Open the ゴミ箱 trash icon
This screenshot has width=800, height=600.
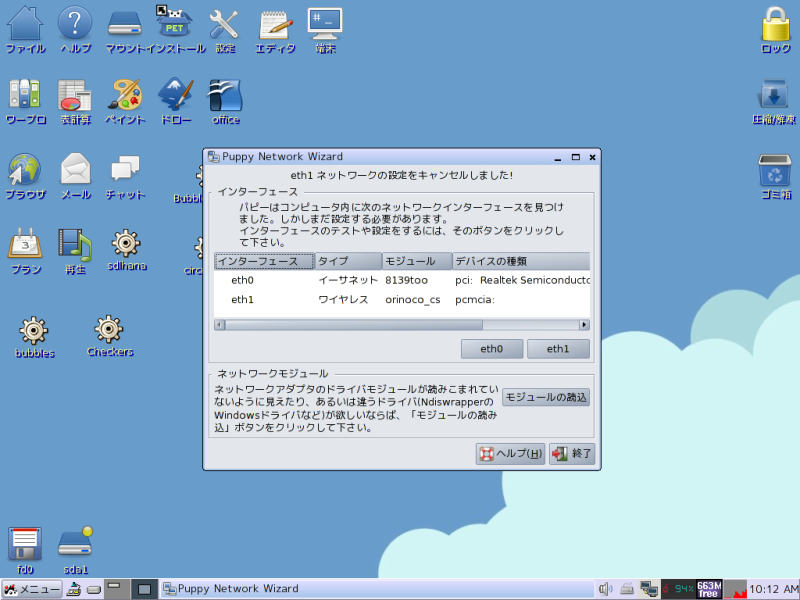click(775, 170)
